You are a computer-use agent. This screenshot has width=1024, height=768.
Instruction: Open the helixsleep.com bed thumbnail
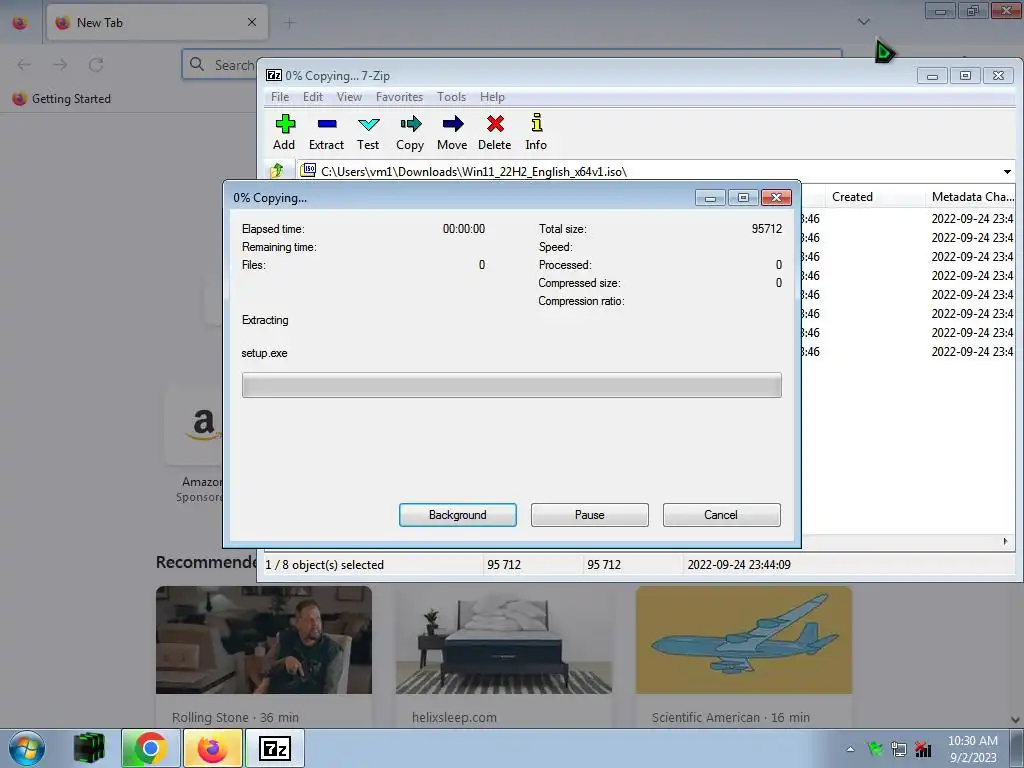[x=504, y=640]
